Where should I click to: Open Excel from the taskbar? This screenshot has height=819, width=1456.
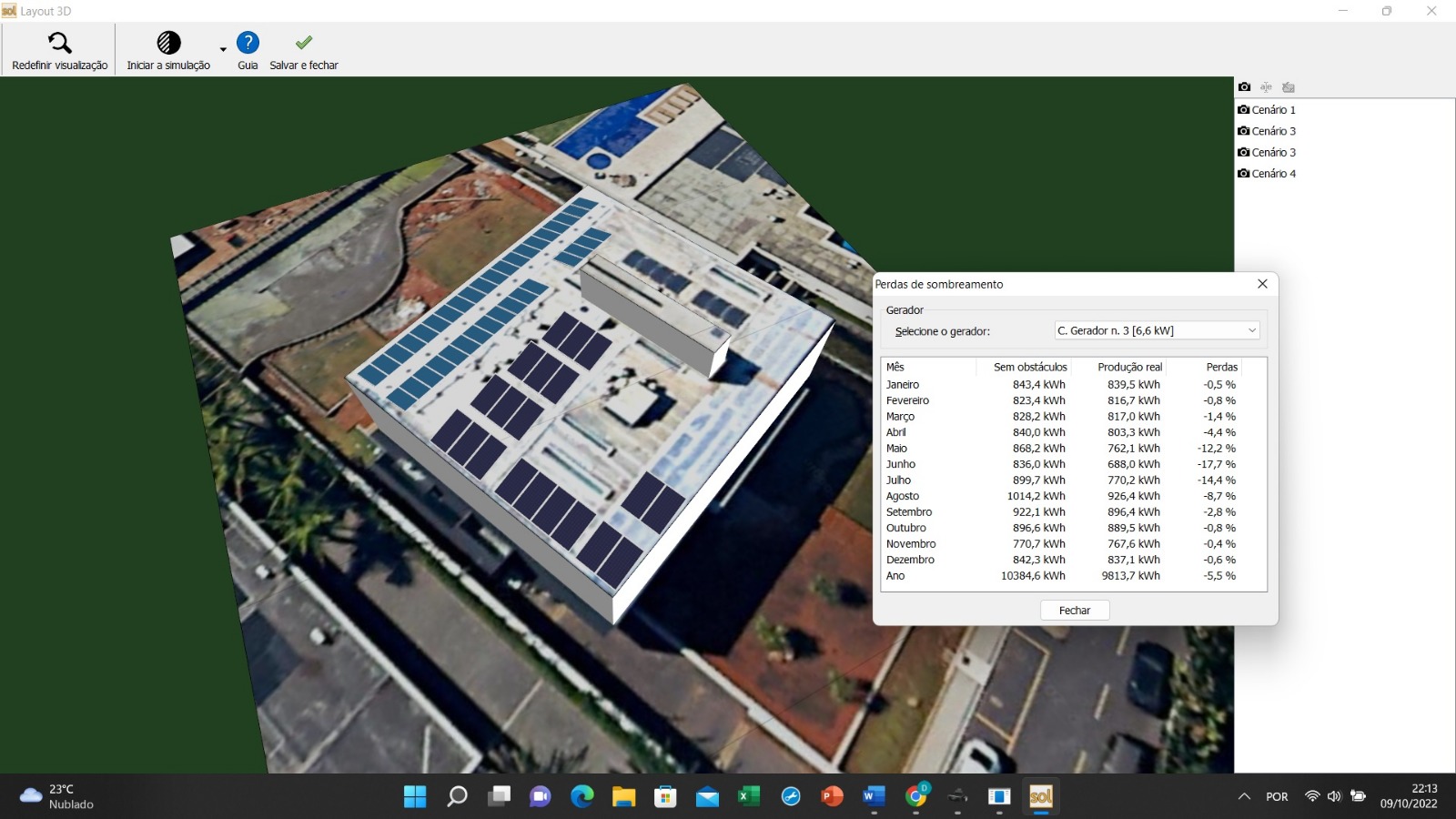click(x=749, y=797)
